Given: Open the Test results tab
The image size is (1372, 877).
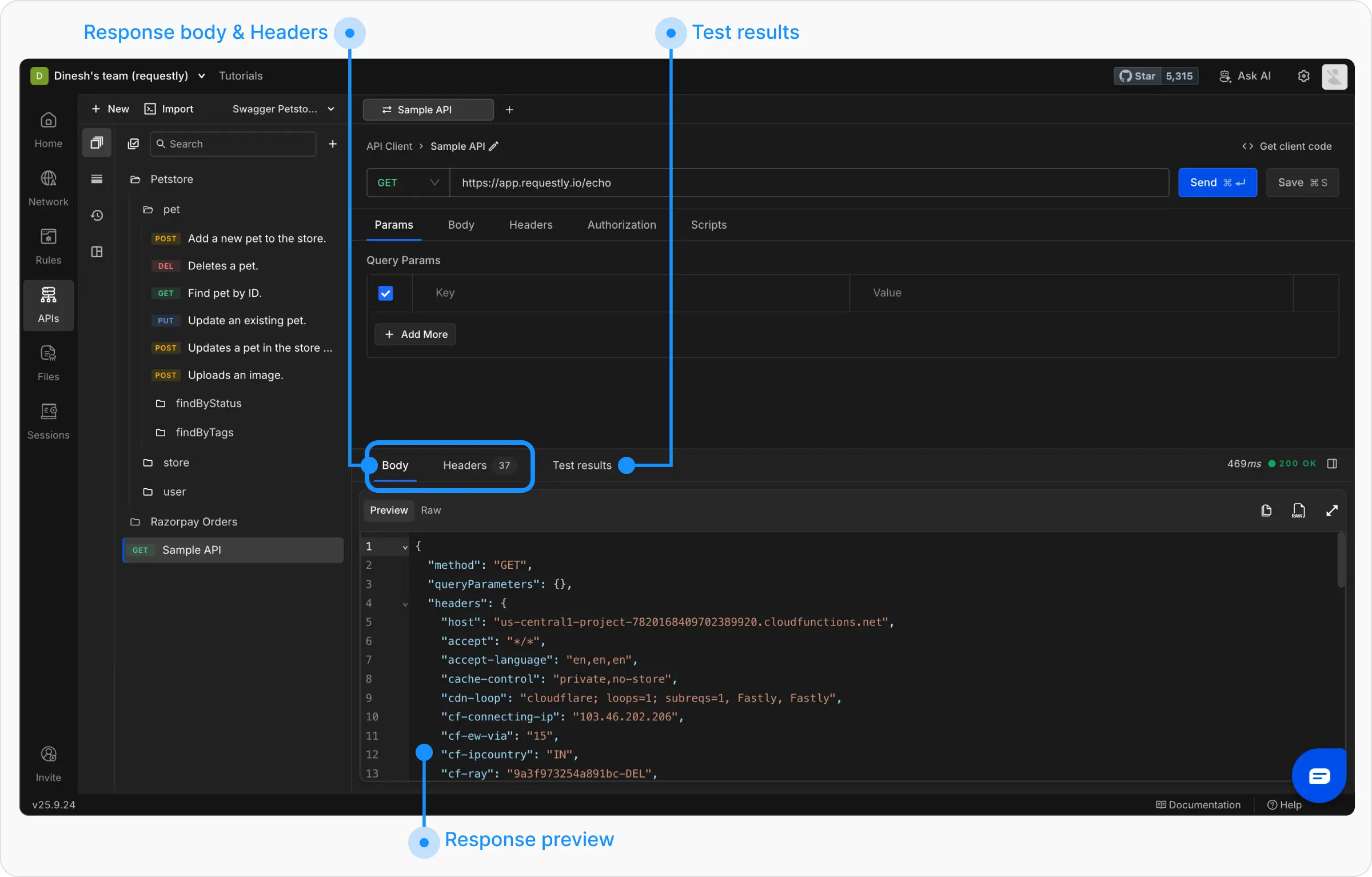Looking at the screenshot, I should 581,465.
